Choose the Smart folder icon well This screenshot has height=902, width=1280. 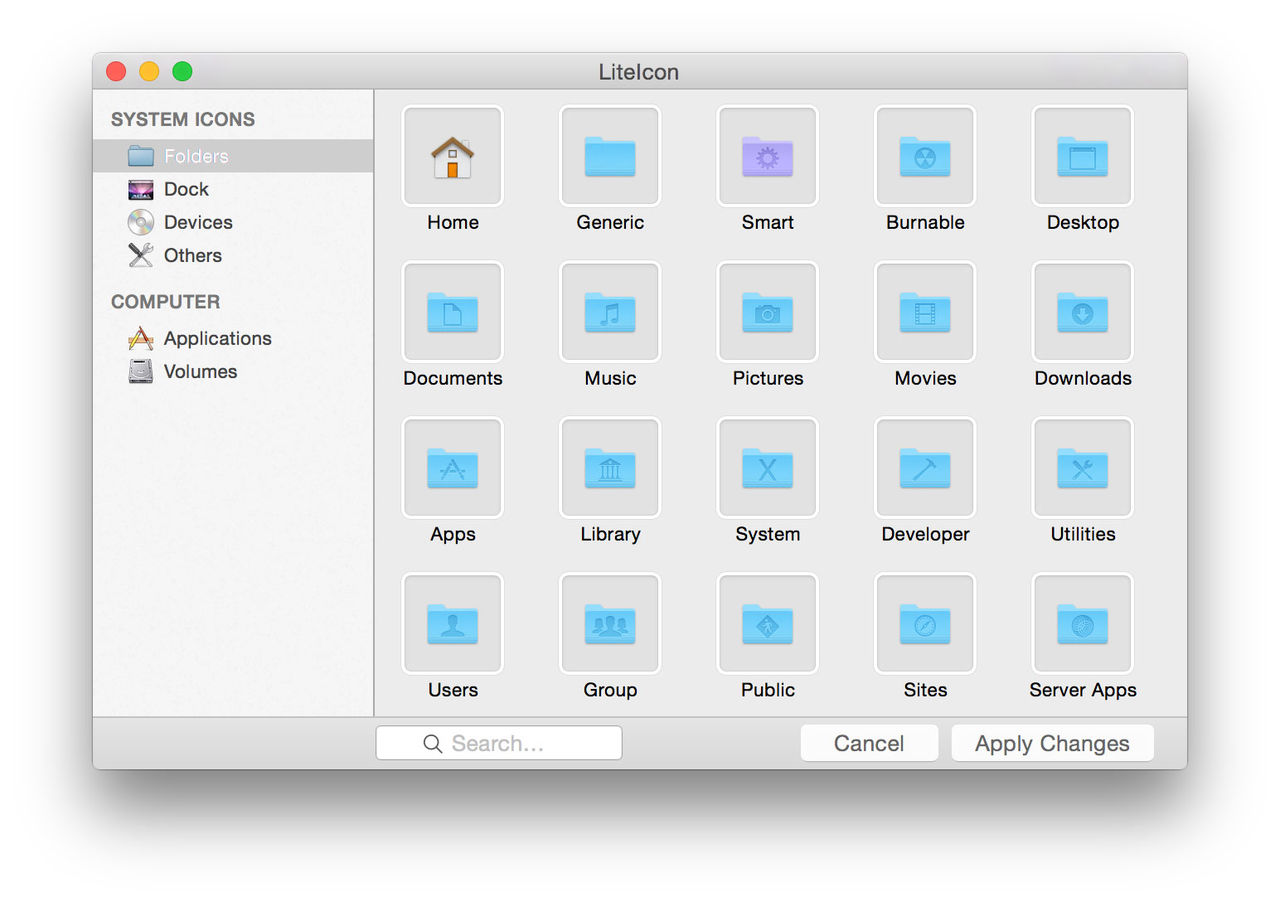[768, 156]
